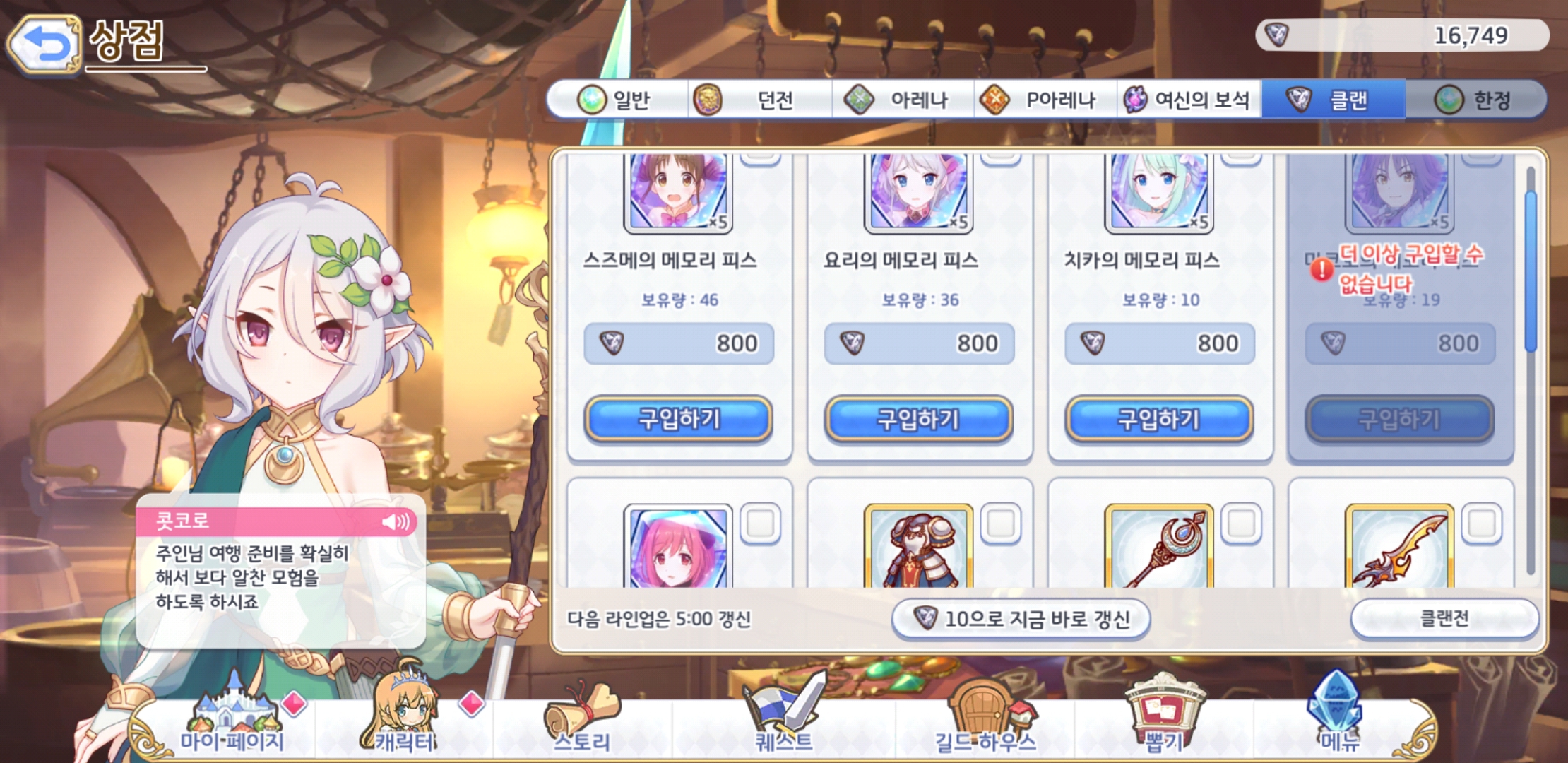Viewport: 1568px width, 763px height.
Task: Tap the back arrow beside 상점
Action: point(44,44)
